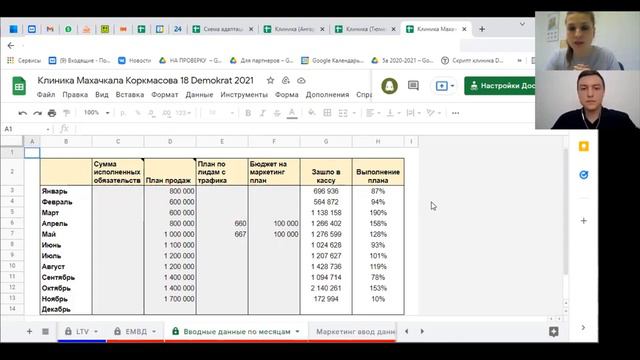Image resolution: width=640 pixels, height=360 pixels.
Task: Click the collaborator avatar icon
Action: pyautogui.click(x=389, y=86)
